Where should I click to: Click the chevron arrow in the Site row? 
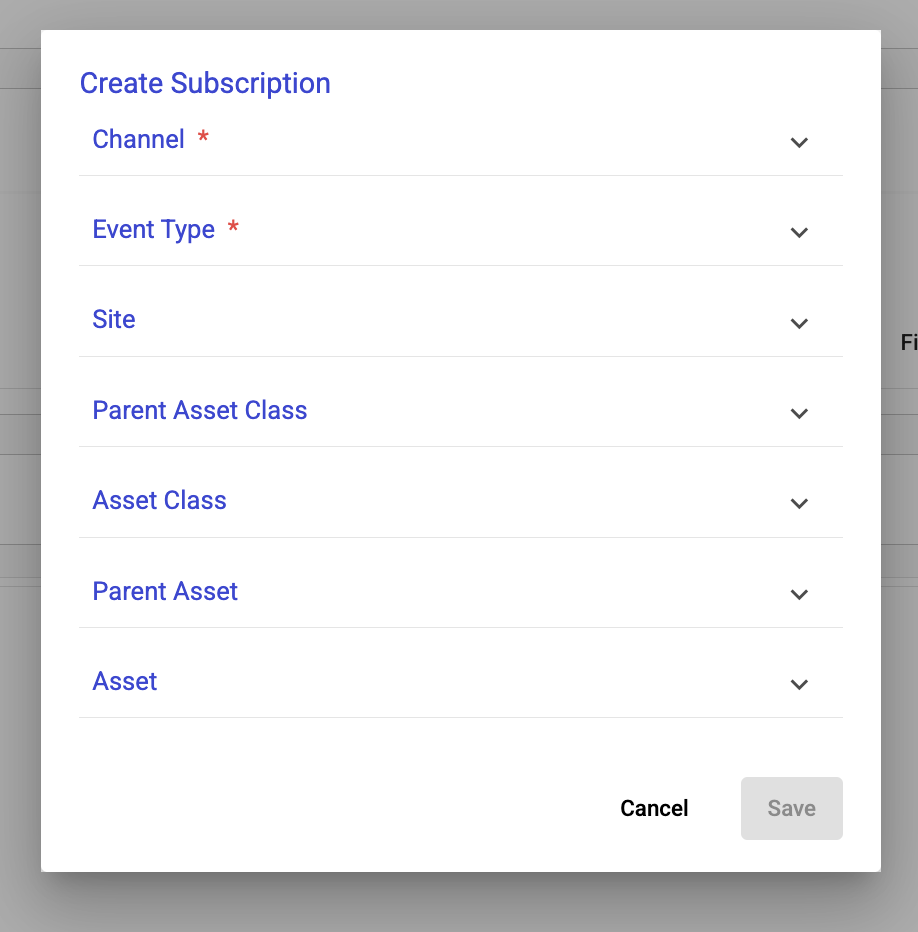(799, 323)
